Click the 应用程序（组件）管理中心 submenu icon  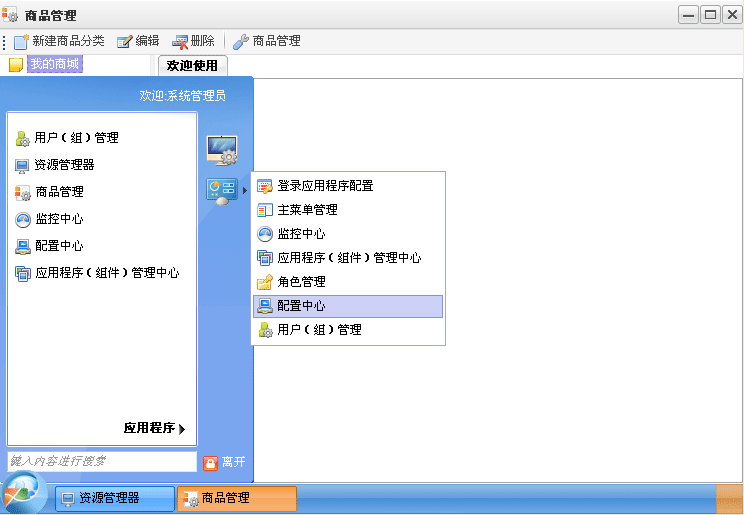point(265,258)
